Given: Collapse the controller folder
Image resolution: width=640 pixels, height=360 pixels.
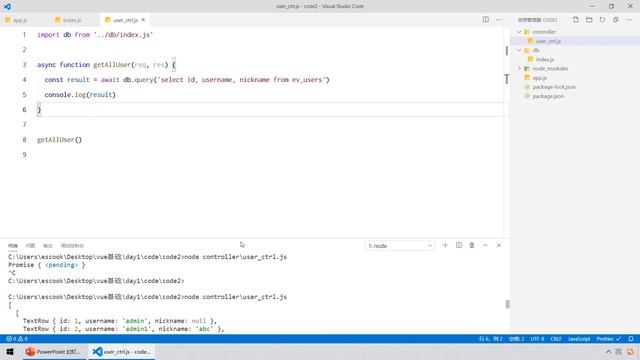Looking at the screenshot, I should (x=519, y=32).
